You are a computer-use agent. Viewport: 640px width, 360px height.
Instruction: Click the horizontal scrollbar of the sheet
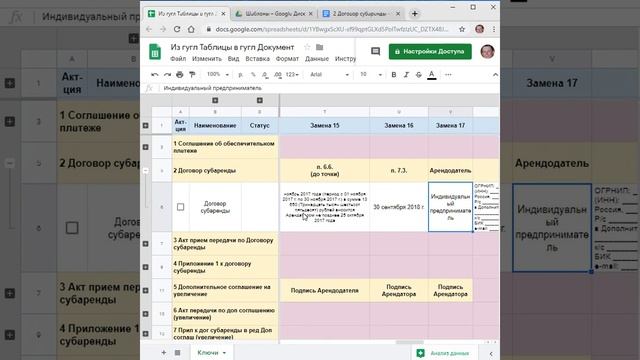pos(410,342)
